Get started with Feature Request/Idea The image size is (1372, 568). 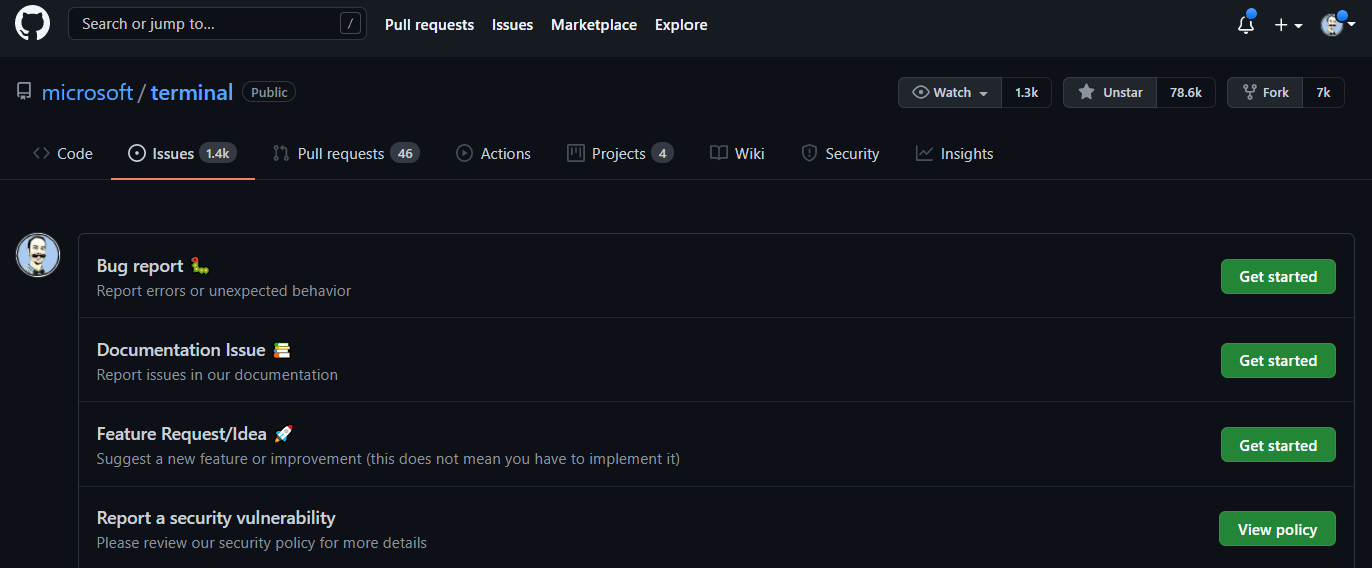(1278, 445)
